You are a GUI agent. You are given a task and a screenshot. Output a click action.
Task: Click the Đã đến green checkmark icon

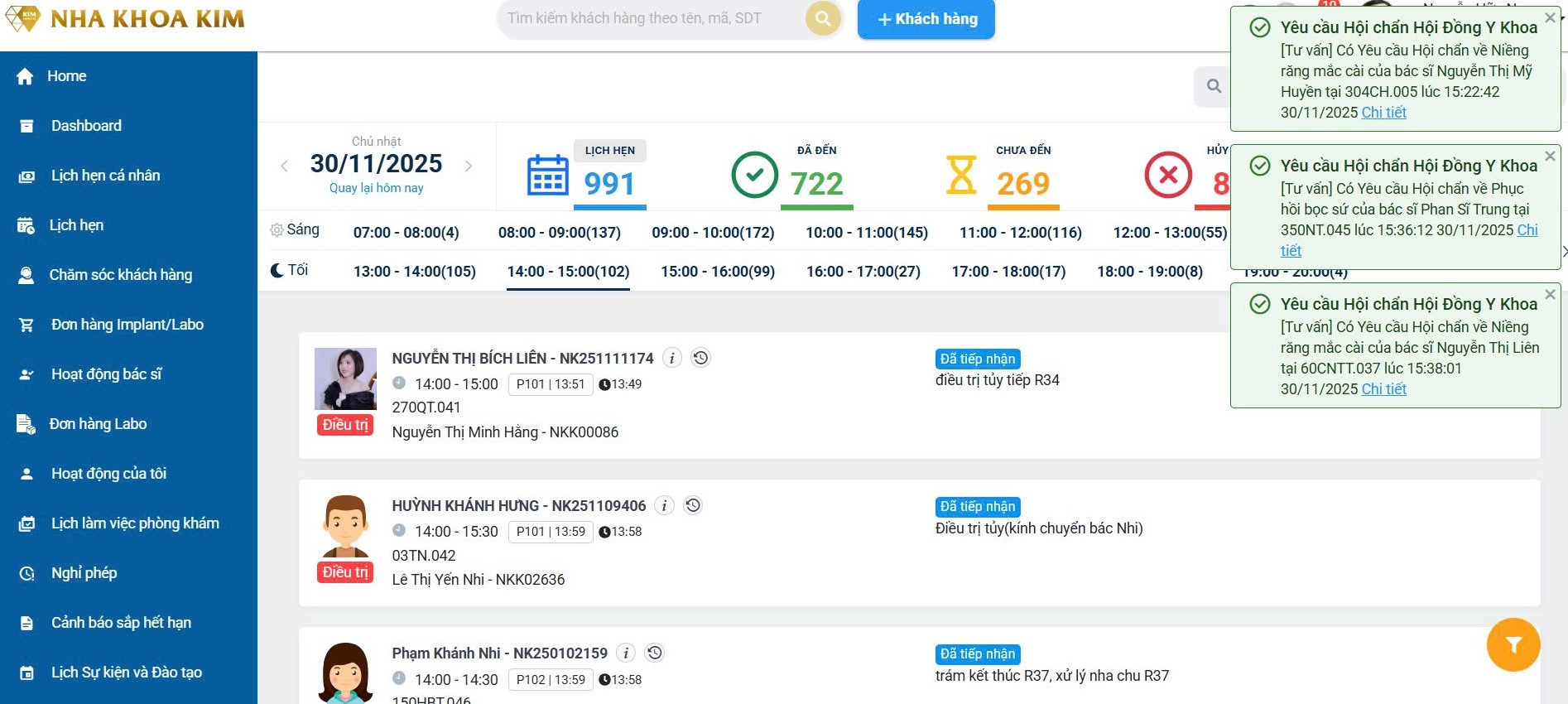pos(754,175)
